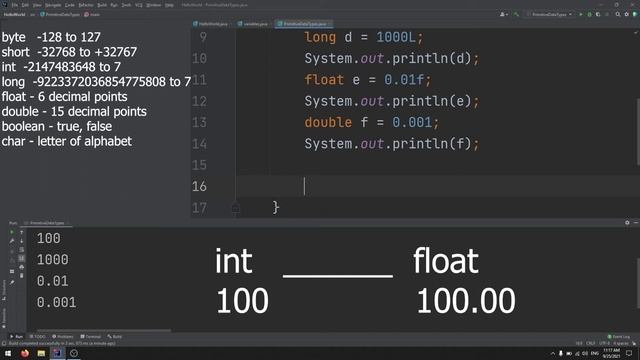
Task: Click the rerun button in Run panel
Action: click(x=12, y=232)
